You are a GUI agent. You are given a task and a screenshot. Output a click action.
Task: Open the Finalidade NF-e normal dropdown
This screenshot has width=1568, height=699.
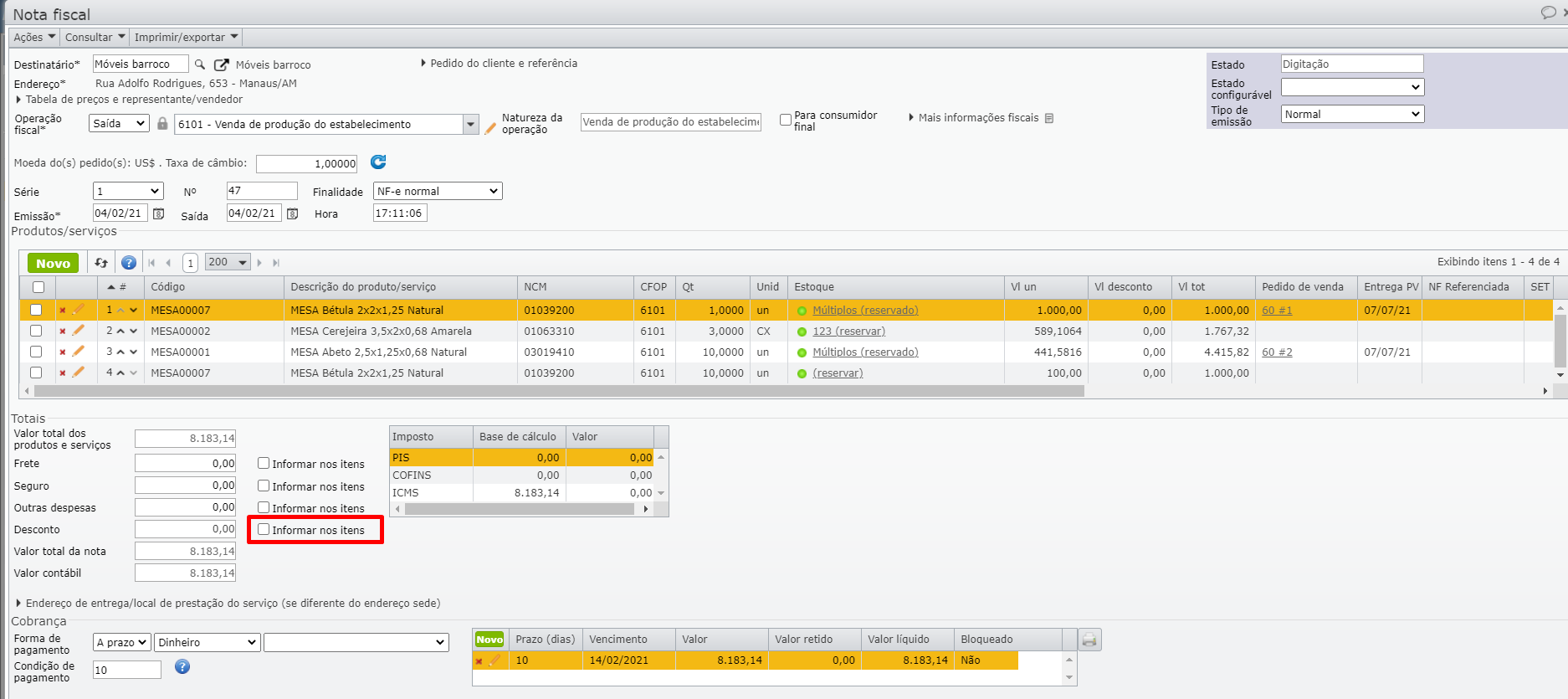pos(437,191)
